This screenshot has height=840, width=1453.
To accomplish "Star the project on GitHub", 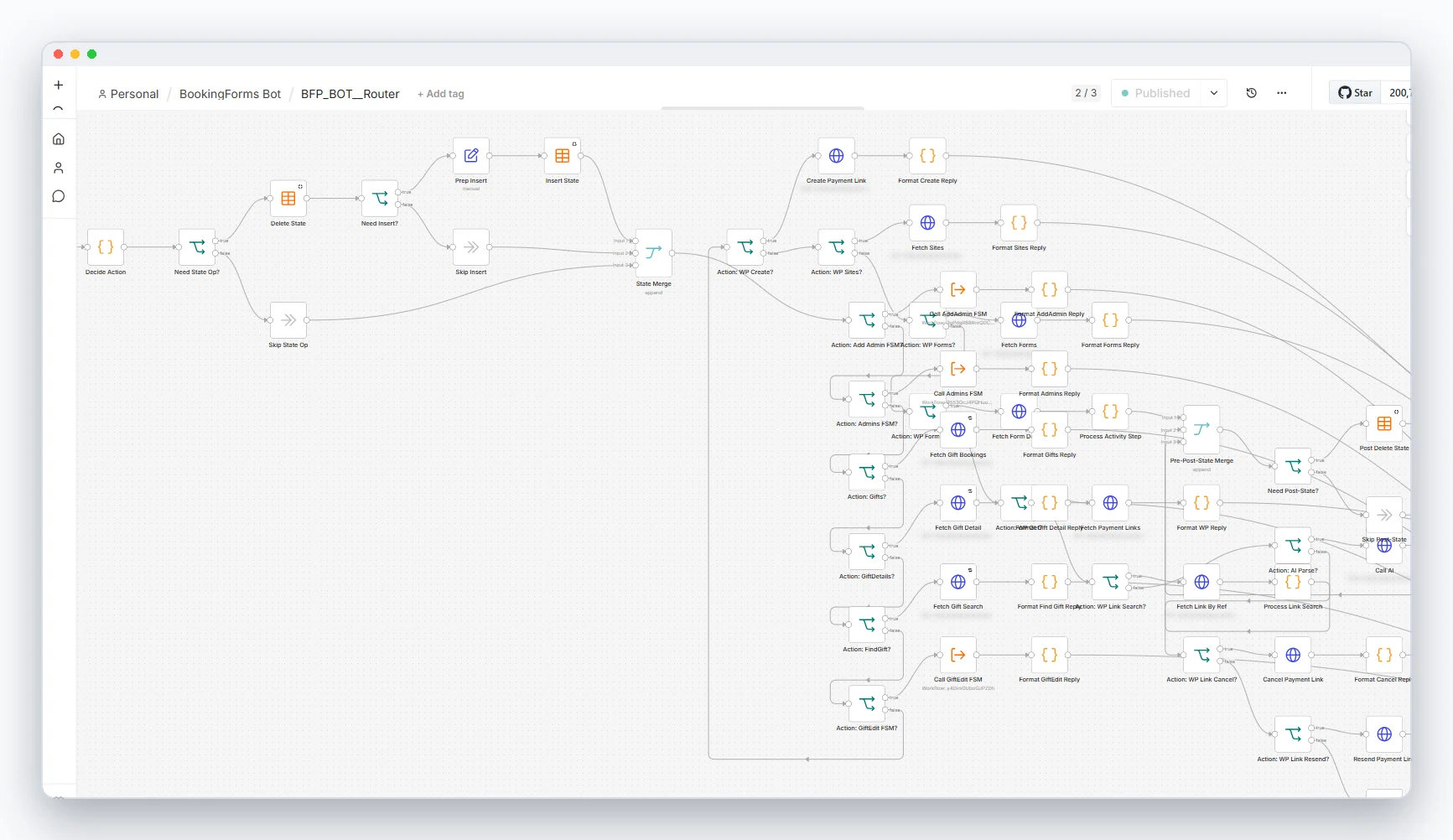I will (x=1355, y=93).
